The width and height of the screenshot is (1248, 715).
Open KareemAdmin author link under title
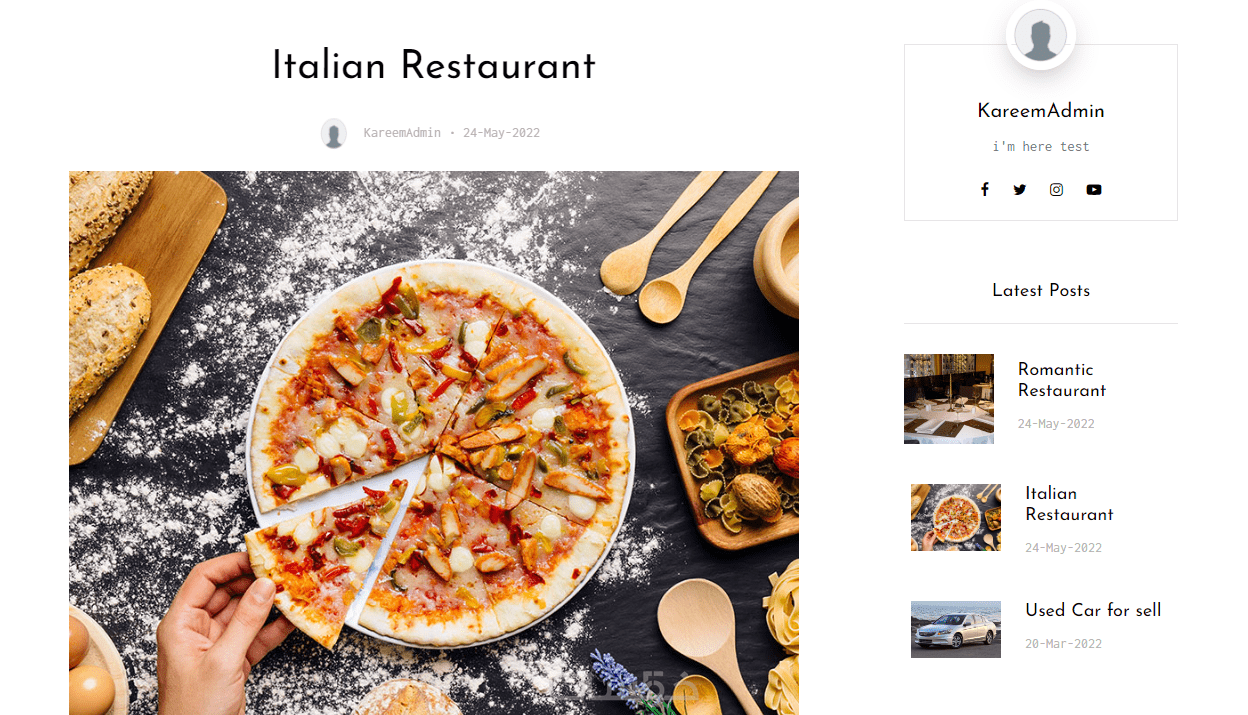[x=402, y=132]
